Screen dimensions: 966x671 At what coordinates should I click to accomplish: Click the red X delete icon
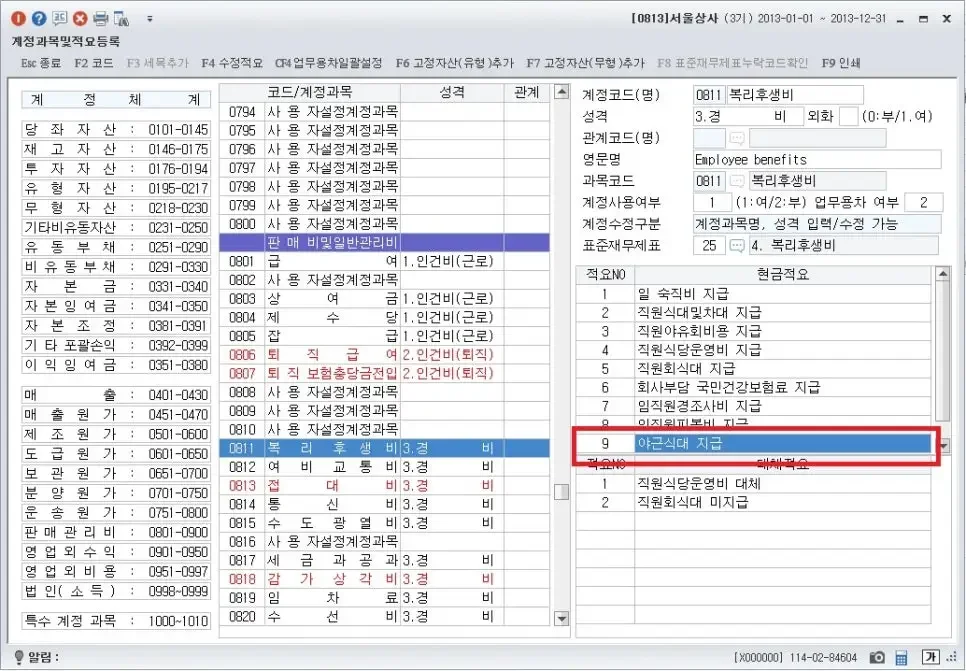point(78,18)
